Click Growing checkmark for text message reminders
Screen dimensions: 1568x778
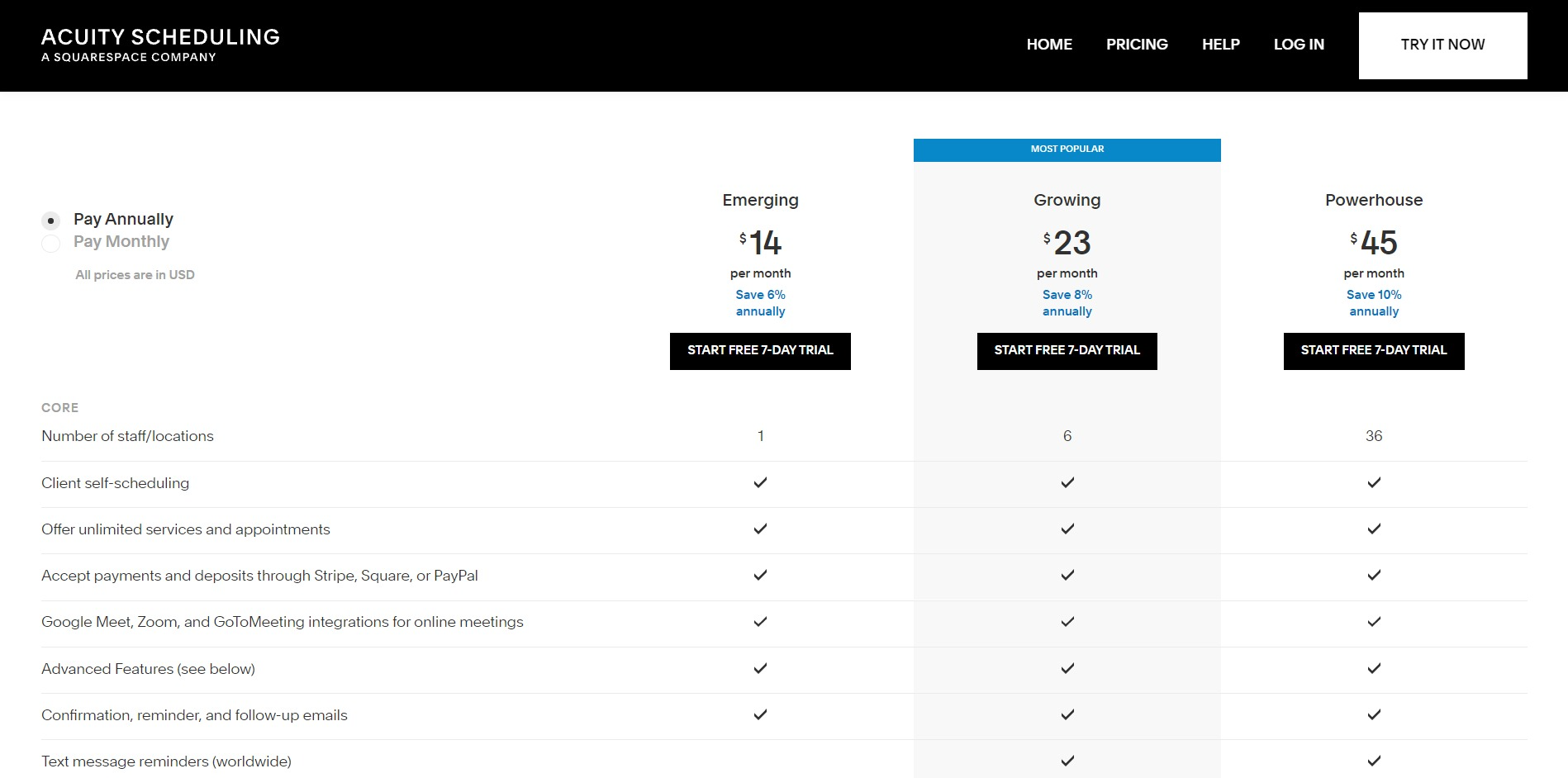(x=1067, y=761)
